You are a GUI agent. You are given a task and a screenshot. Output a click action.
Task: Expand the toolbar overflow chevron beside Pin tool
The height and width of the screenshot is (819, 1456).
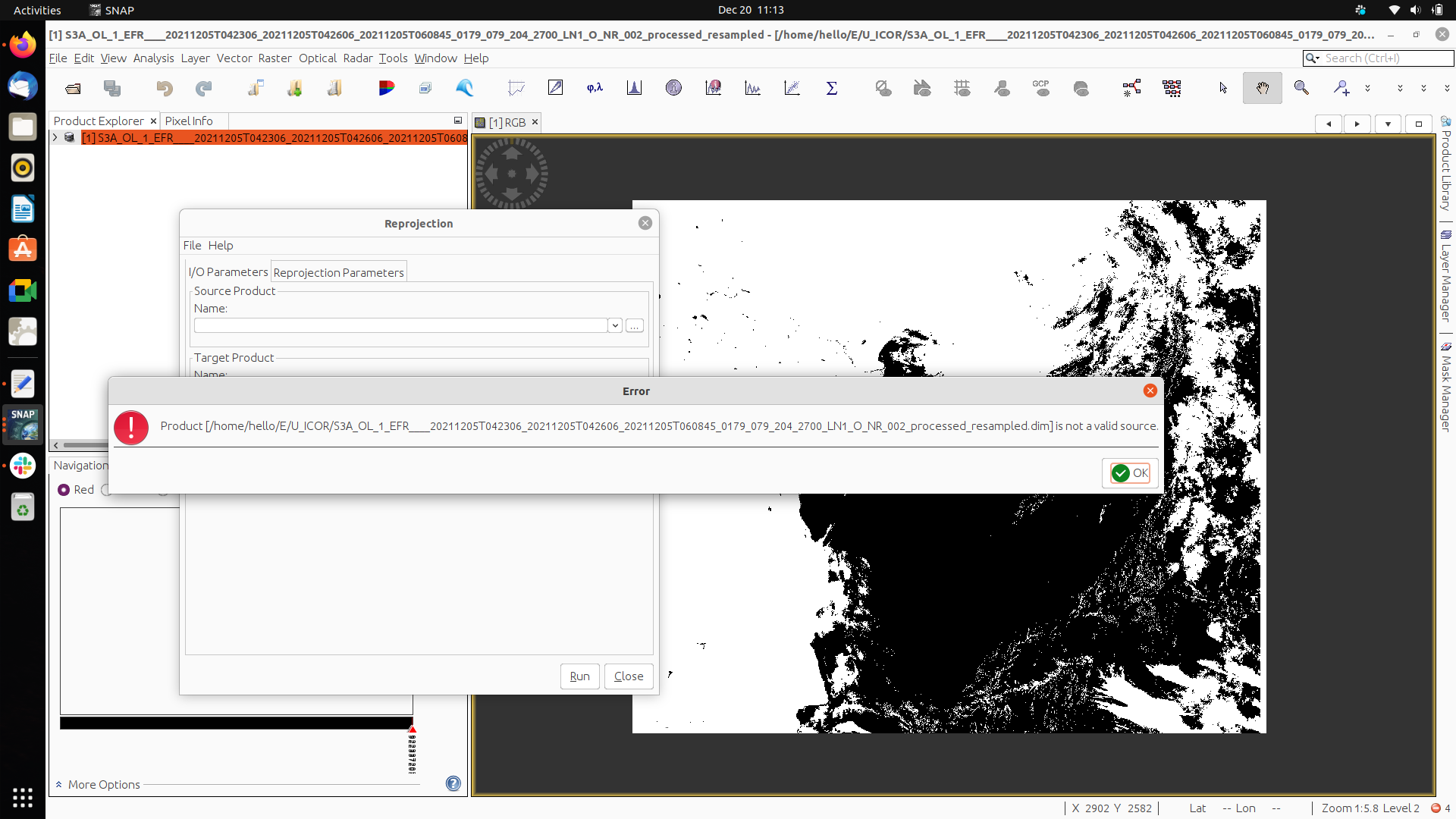pyautogui.click(x=1367, y=89)
